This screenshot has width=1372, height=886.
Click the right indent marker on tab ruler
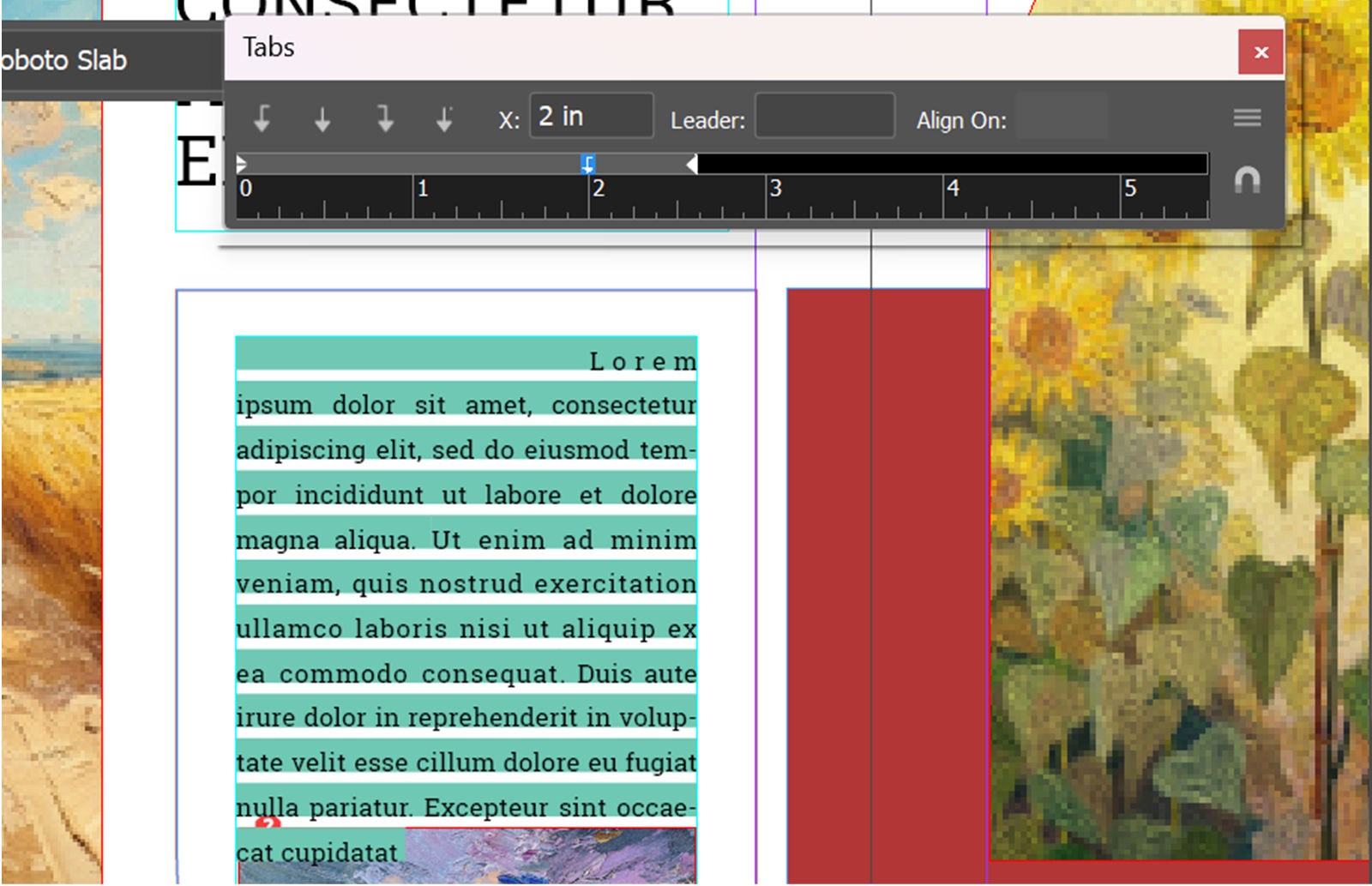tap(692, 164)
